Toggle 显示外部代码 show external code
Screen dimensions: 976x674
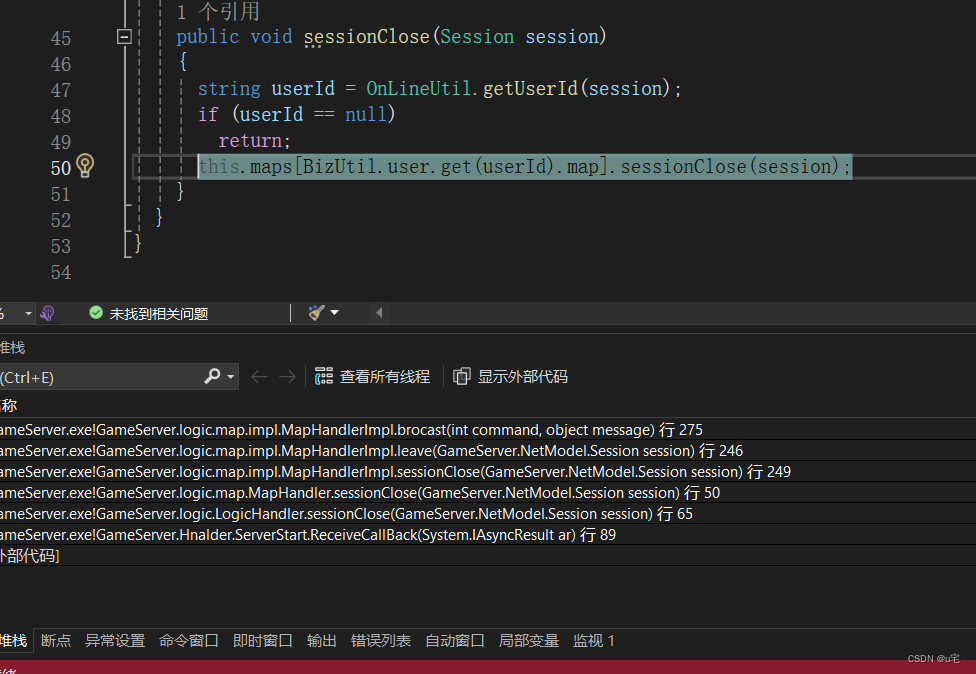[x=511, y=377]
